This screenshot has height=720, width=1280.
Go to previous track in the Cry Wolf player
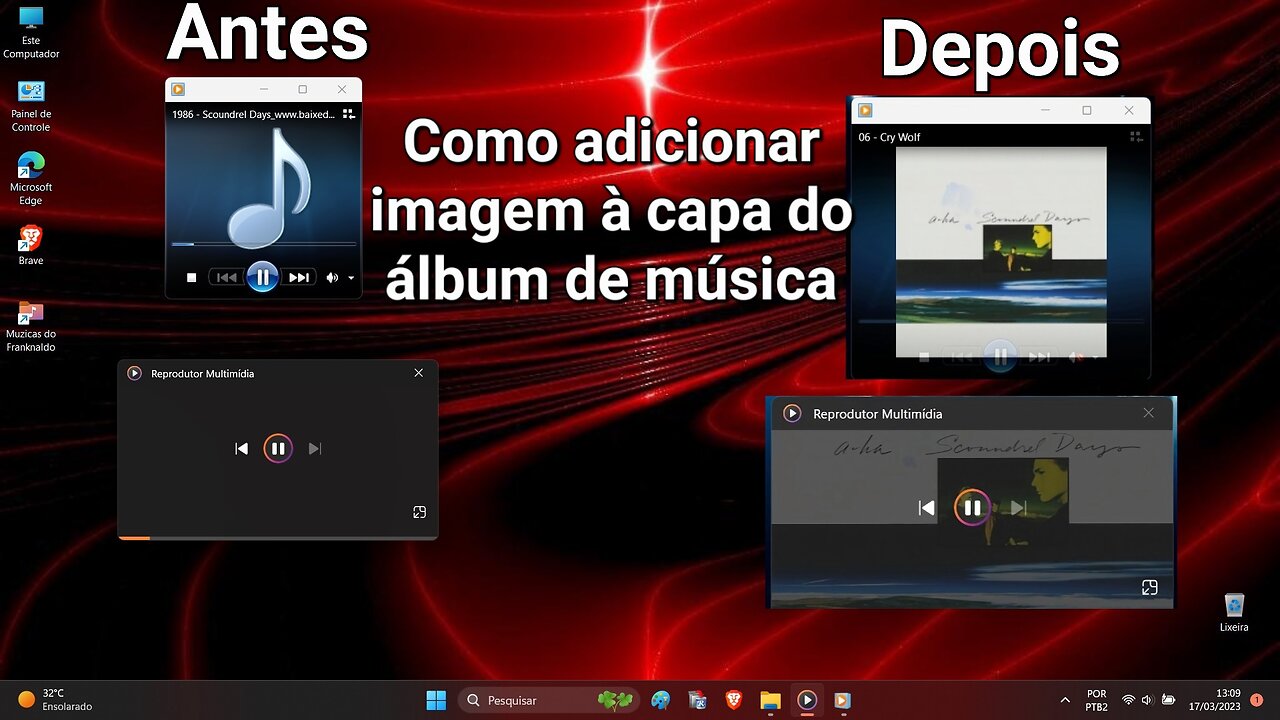[962, 356]
